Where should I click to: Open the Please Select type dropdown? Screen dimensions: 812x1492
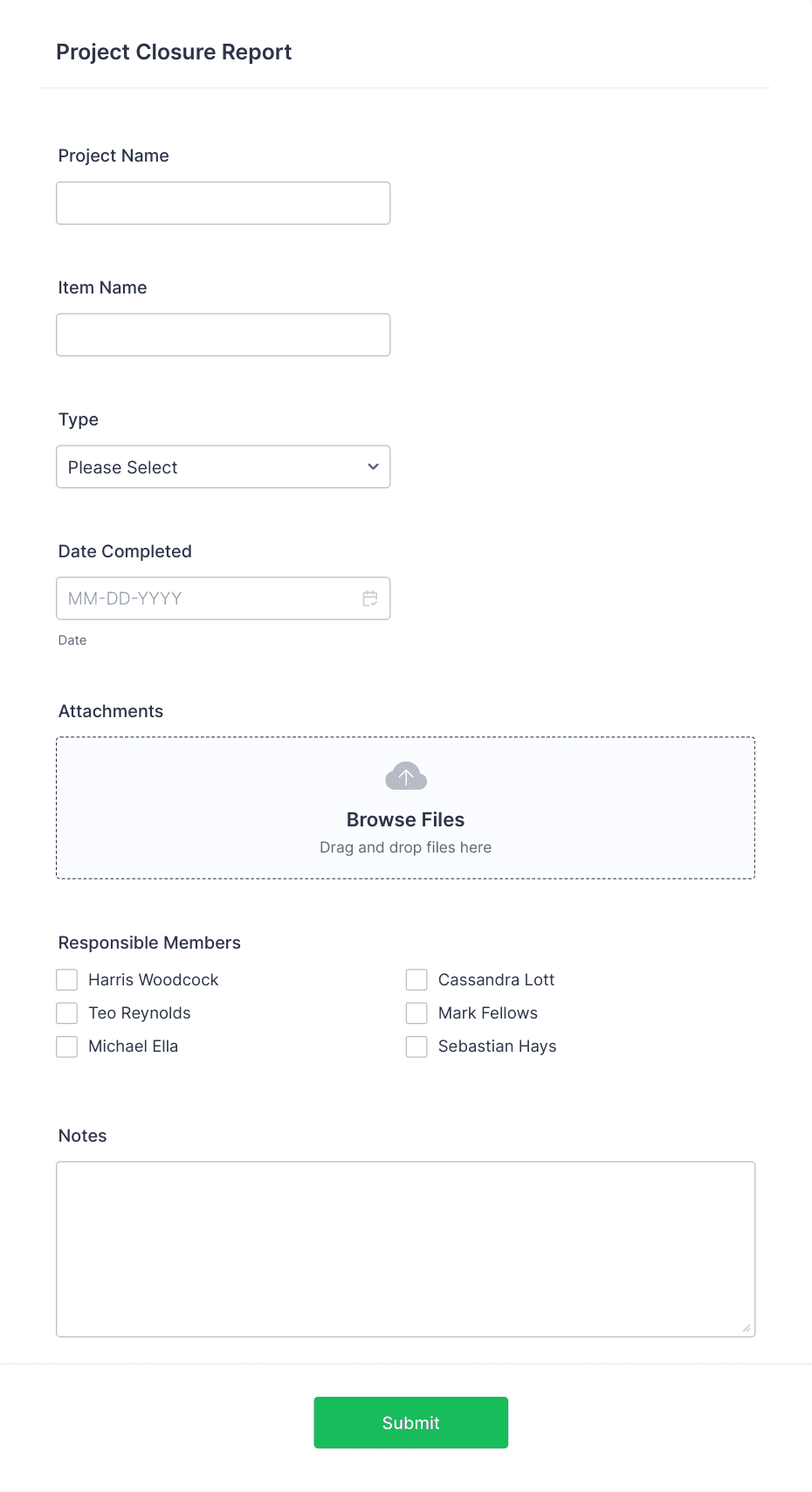tap(224, 466)
